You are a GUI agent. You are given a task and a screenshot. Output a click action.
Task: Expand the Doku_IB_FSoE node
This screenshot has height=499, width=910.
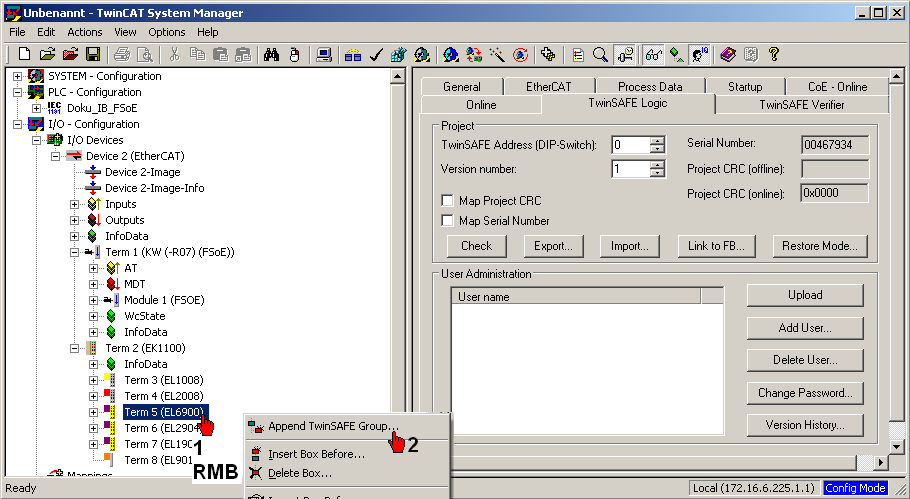[x=36, y=108]
